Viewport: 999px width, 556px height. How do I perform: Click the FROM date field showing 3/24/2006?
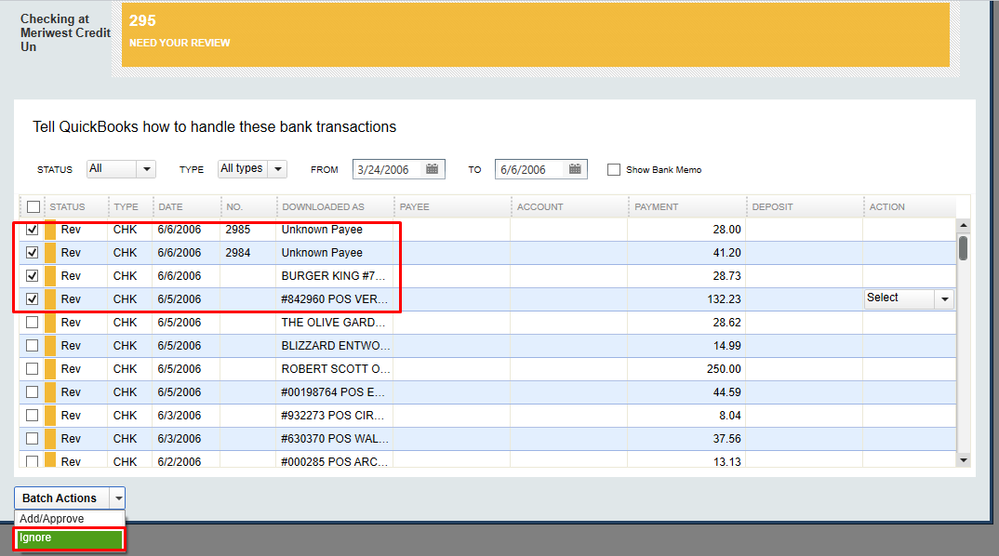tap(387, 170)
